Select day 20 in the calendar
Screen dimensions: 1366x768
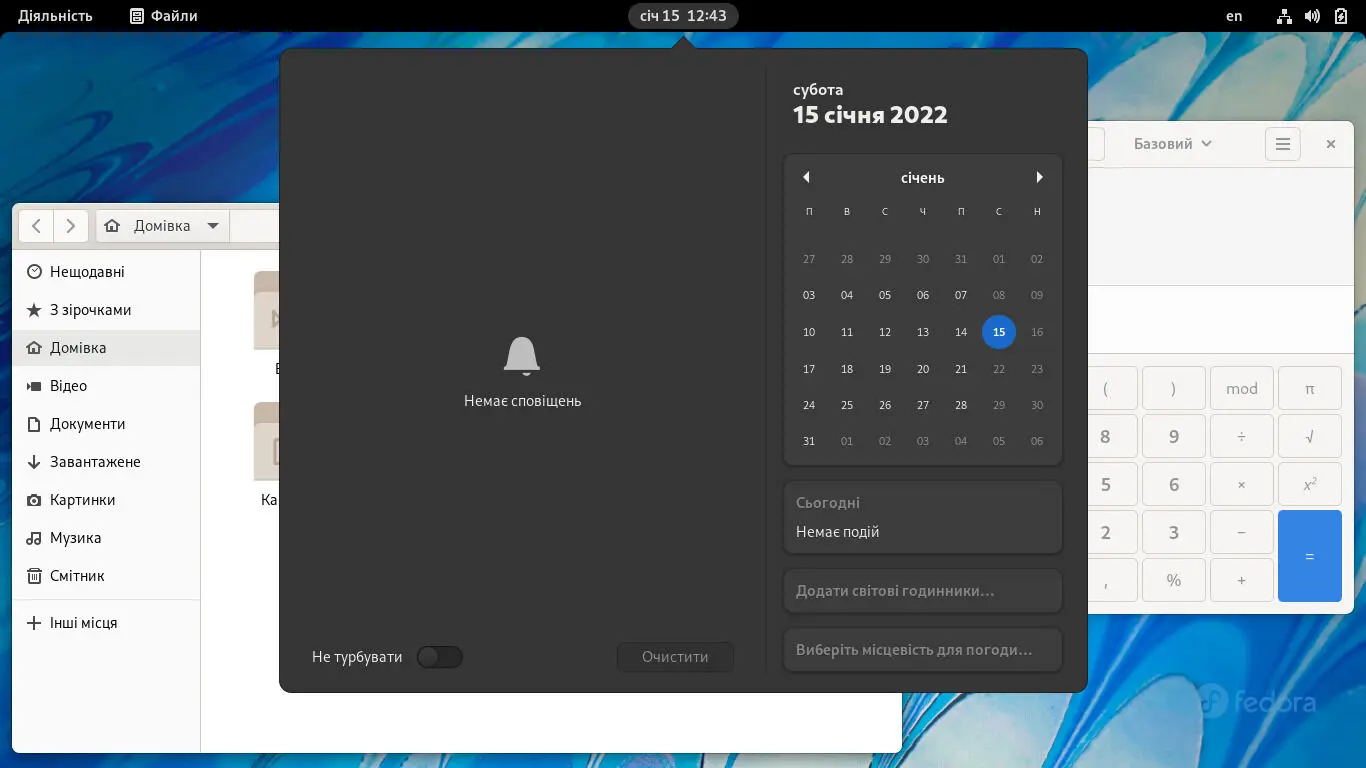(x=923, y=369)
